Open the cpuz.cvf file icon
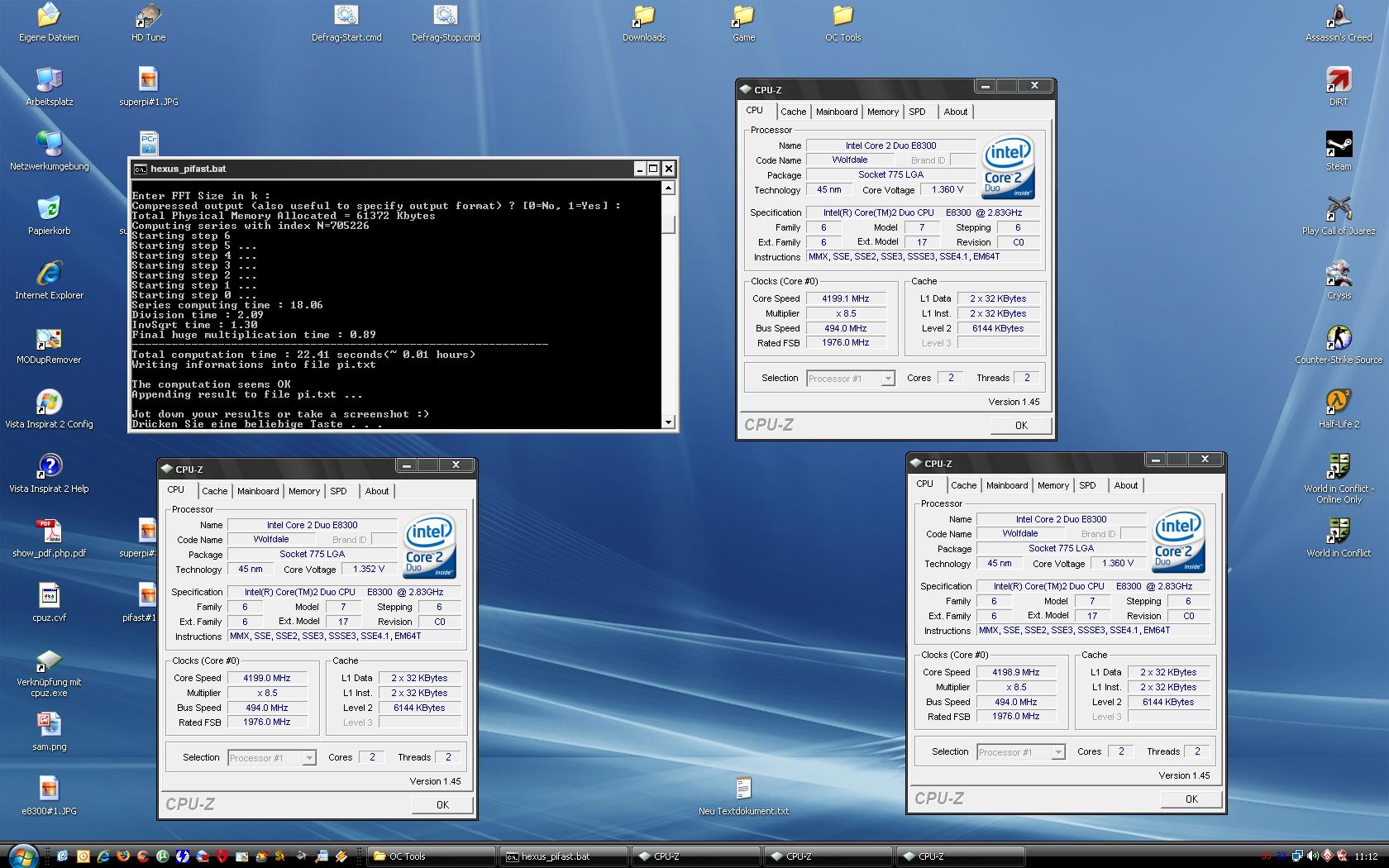The width and height of the screenshot is (1389, 868). tap(50, 603)
